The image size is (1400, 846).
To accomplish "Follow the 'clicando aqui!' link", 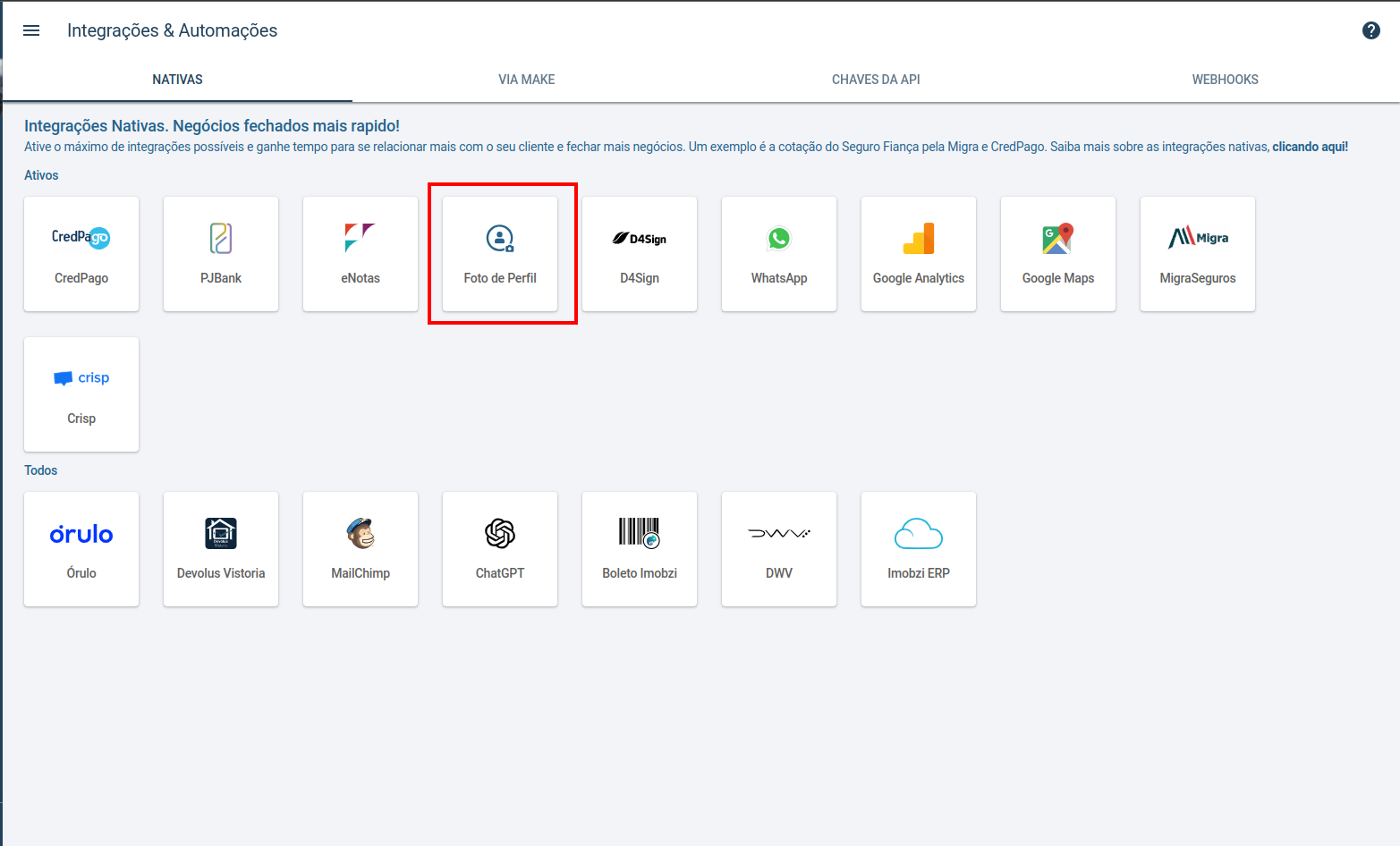I will tap(1310, 147).
